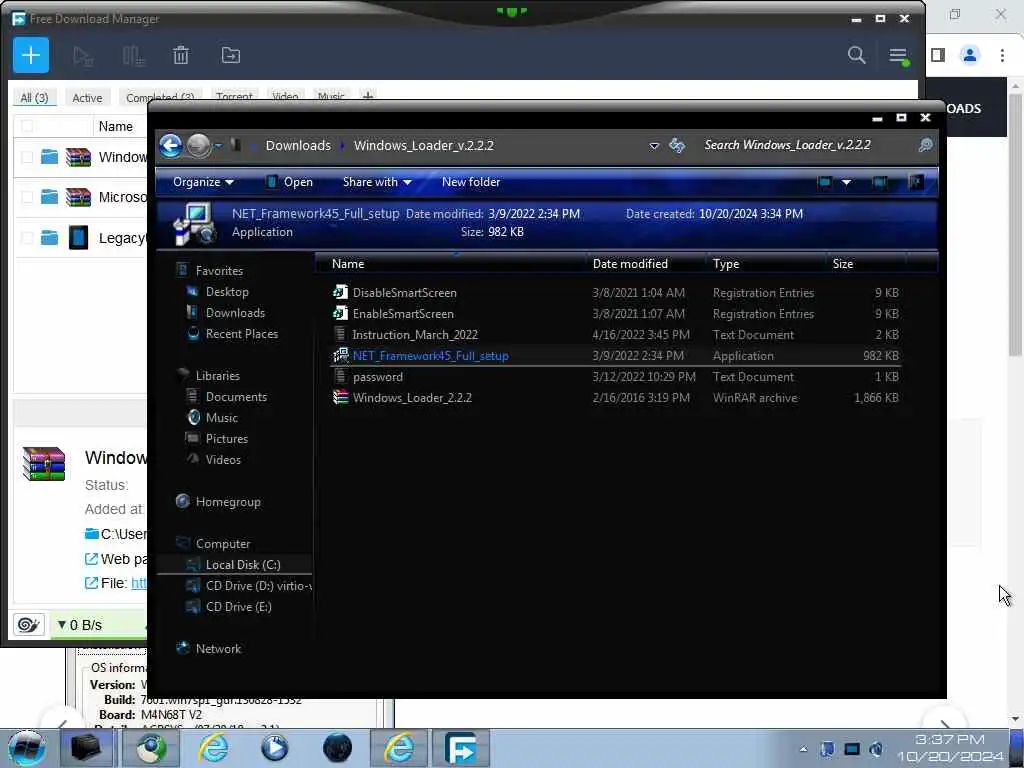Click the blue add download plus button
1024x768 pixels.
(31, 56)
